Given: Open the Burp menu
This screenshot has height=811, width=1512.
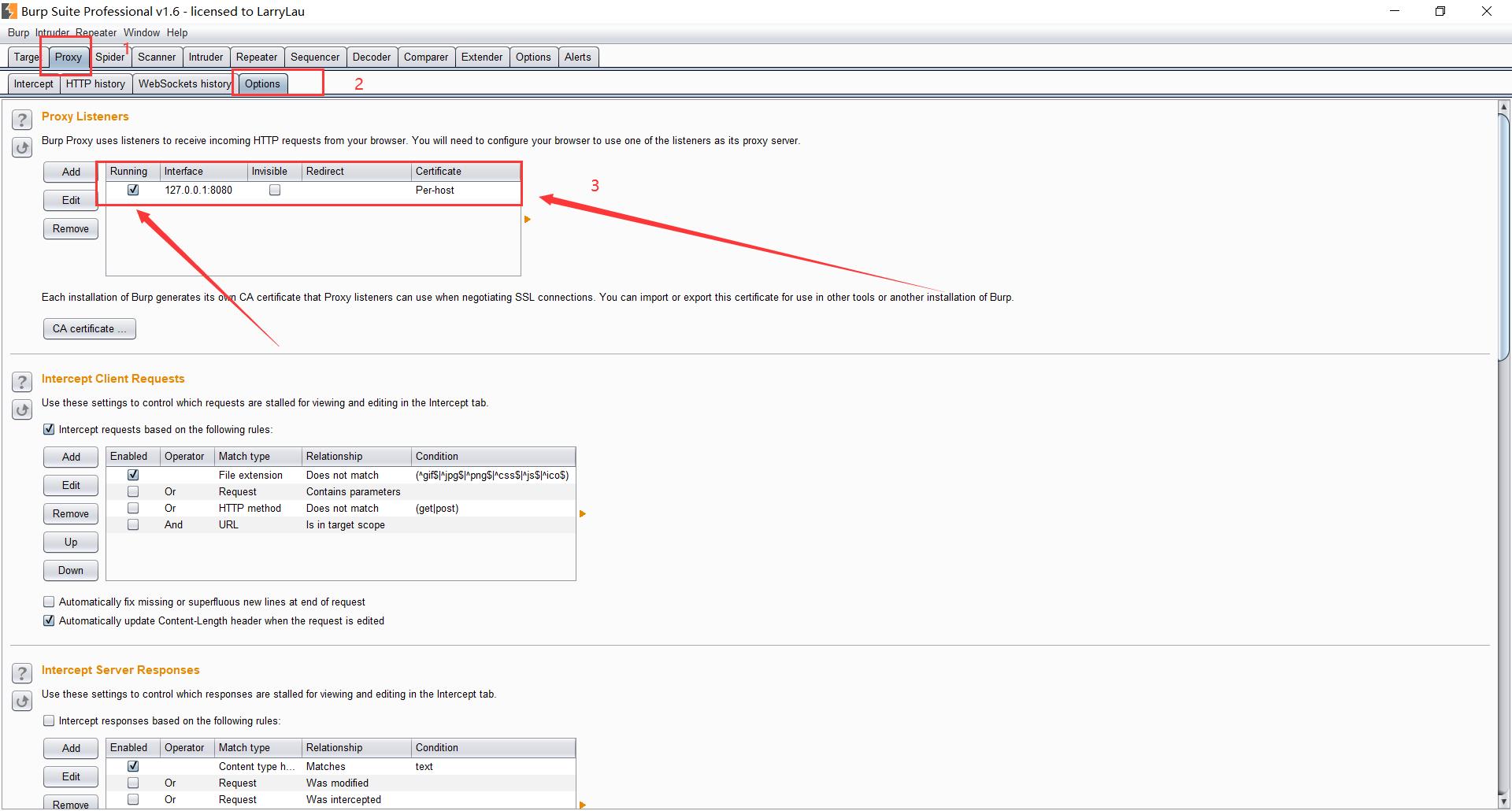Looking at the screenshot, I should pos(18,32).
